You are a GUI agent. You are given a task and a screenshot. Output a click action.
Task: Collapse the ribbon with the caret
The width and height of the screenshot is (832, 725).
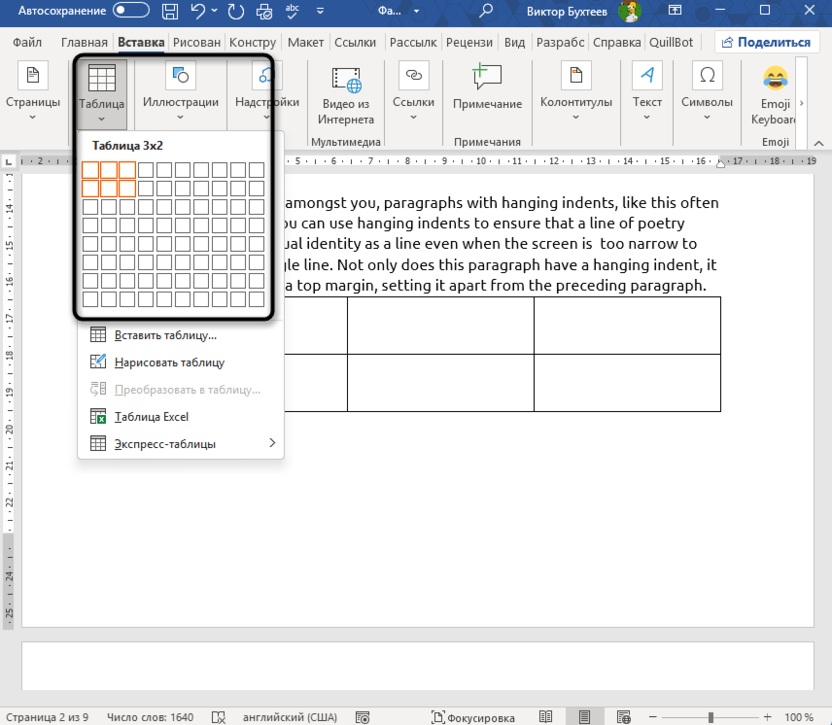click(x=819, y=143)
